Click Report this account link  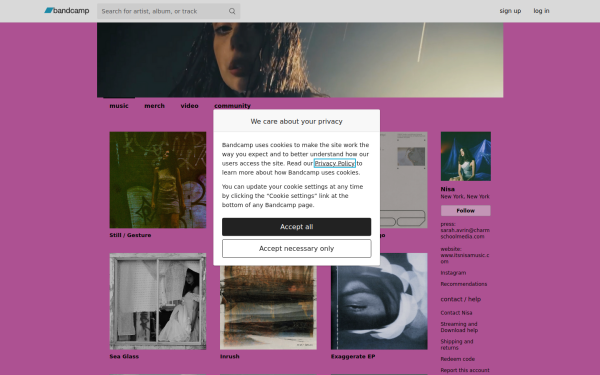tap(465, 370)
